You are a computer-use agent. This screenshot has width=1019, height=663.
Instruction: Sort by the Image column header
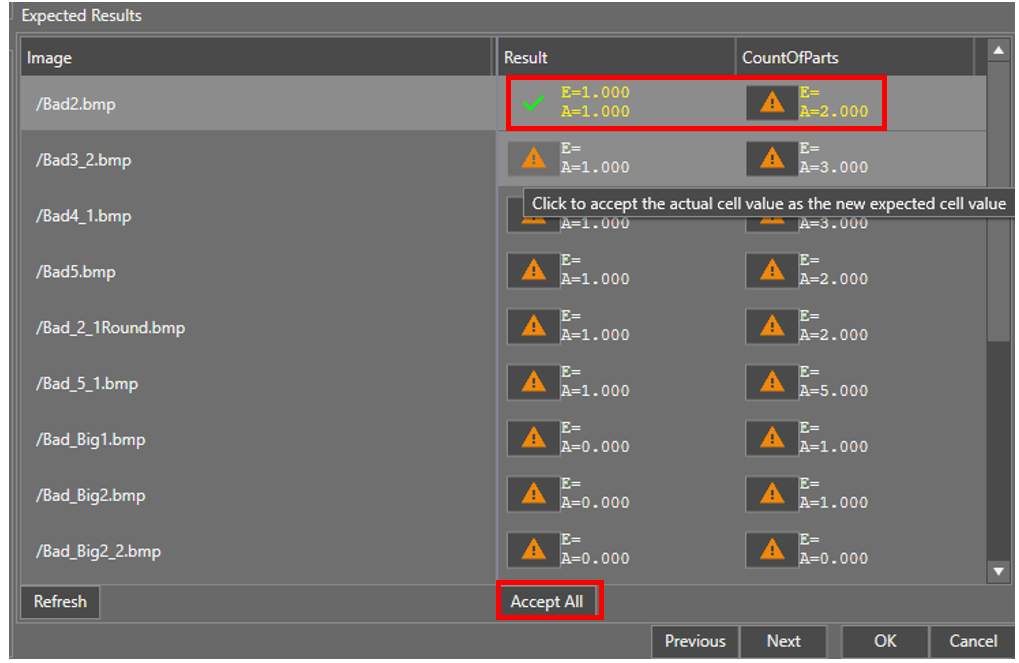pos(257,58)
